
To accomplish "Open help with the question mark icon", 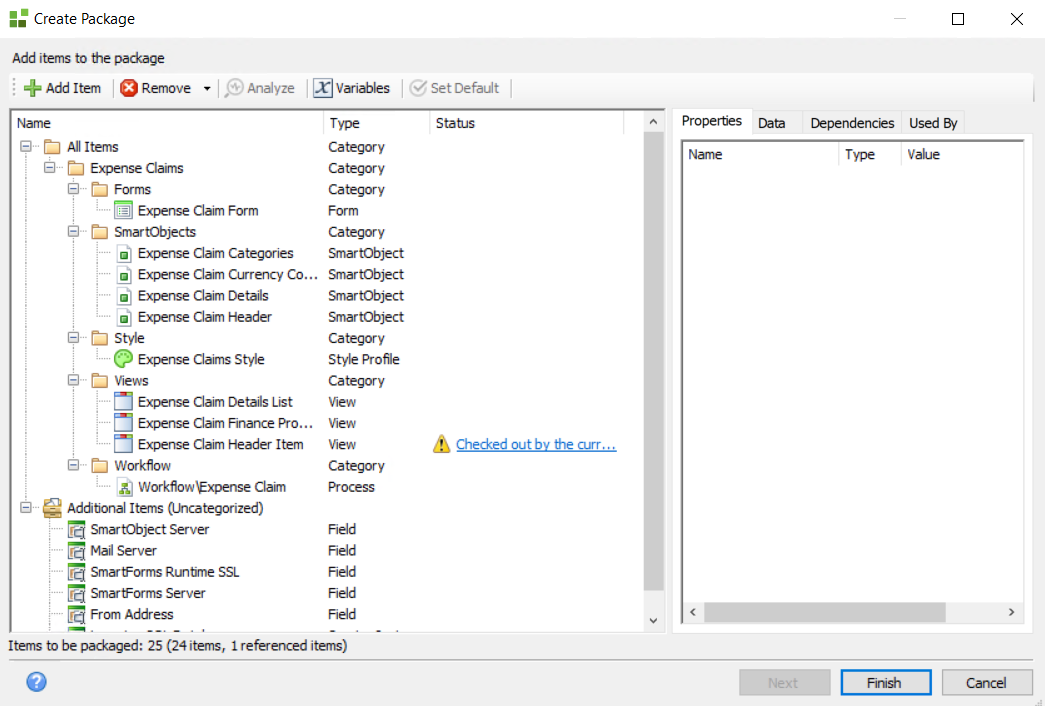I will coord(36,682).
